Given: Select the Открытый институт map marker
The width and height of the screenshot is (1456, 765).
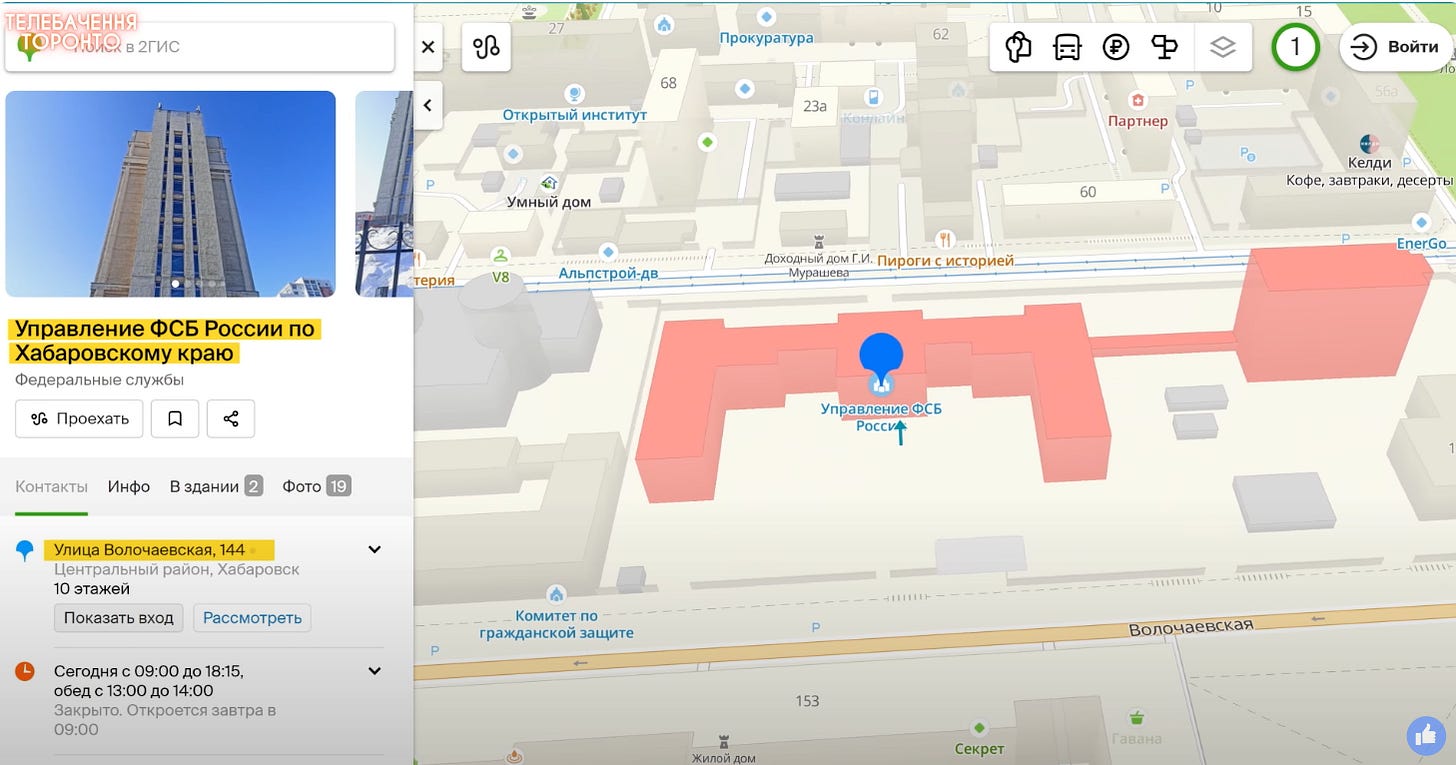Looking at the screenshot, I should tap(575, 94).
